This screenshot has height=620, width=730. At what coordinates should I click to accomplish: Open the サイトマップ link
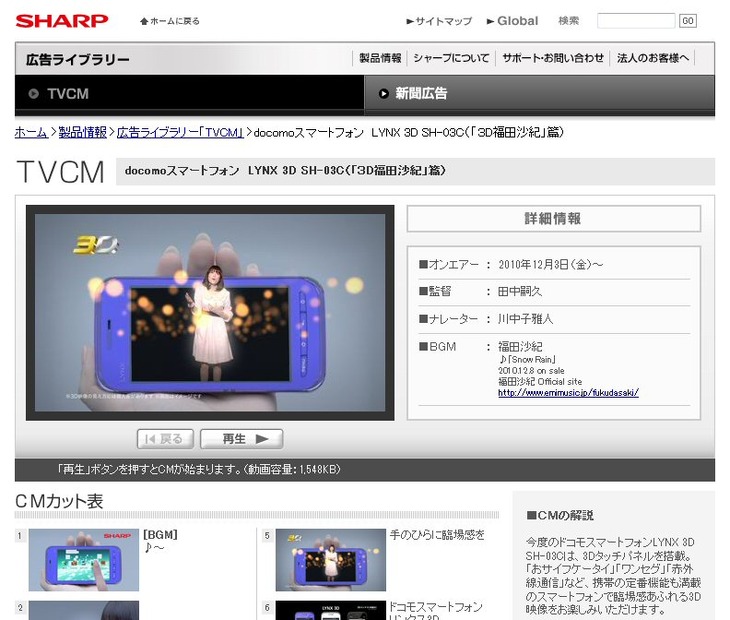[x=439, y=21]
